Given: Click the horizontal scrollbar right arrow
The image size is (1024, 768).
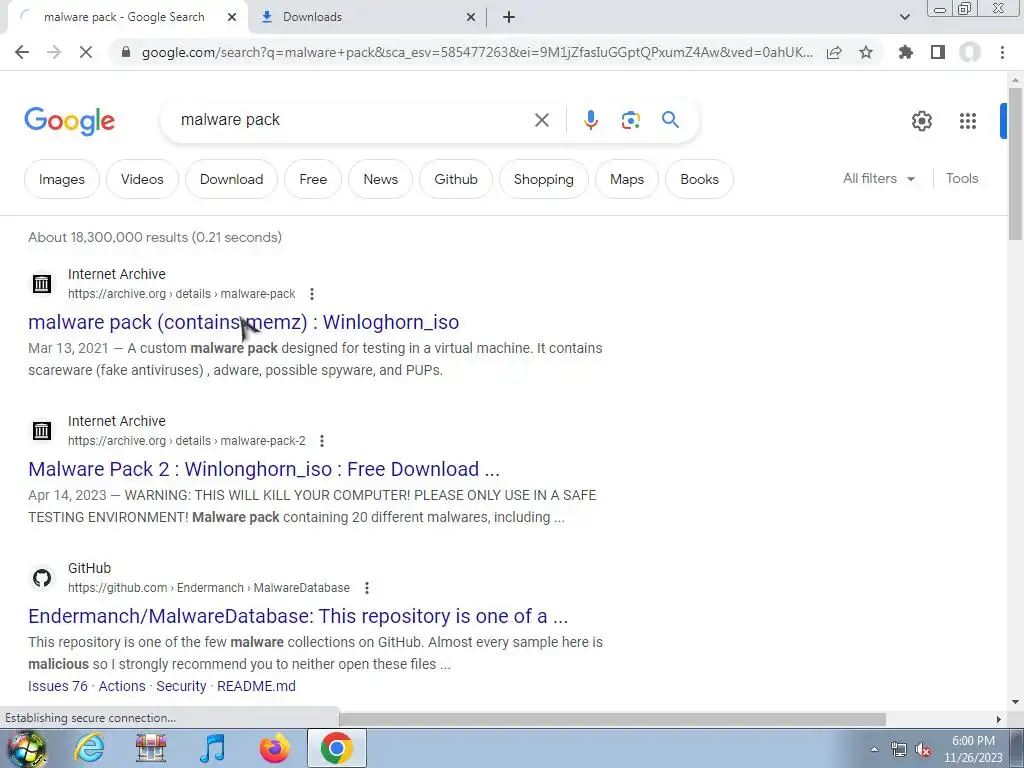Looking at the screenshot, I should pyautogui.click(x=998, y=719).
